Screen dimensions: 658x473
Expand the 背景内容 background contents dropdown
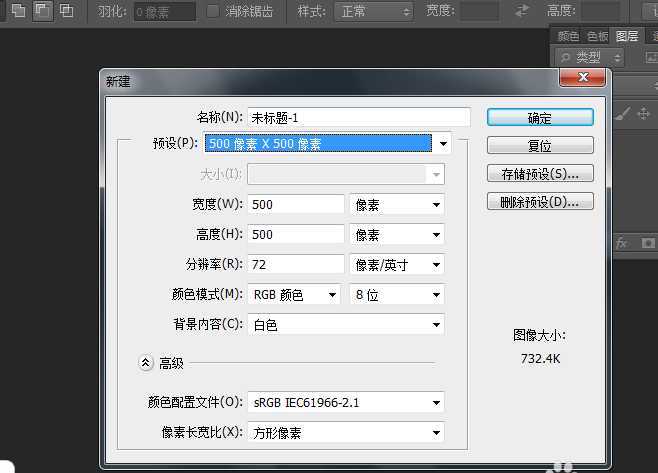click(x=436, y=325)
